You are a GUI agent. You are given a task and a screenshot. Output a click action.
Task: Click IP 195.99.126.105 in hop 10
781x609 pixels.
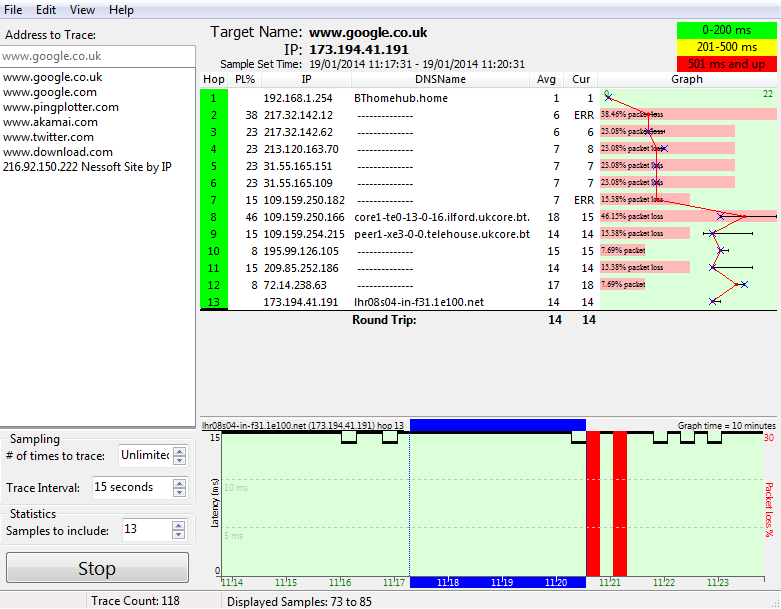pos(301,251)
